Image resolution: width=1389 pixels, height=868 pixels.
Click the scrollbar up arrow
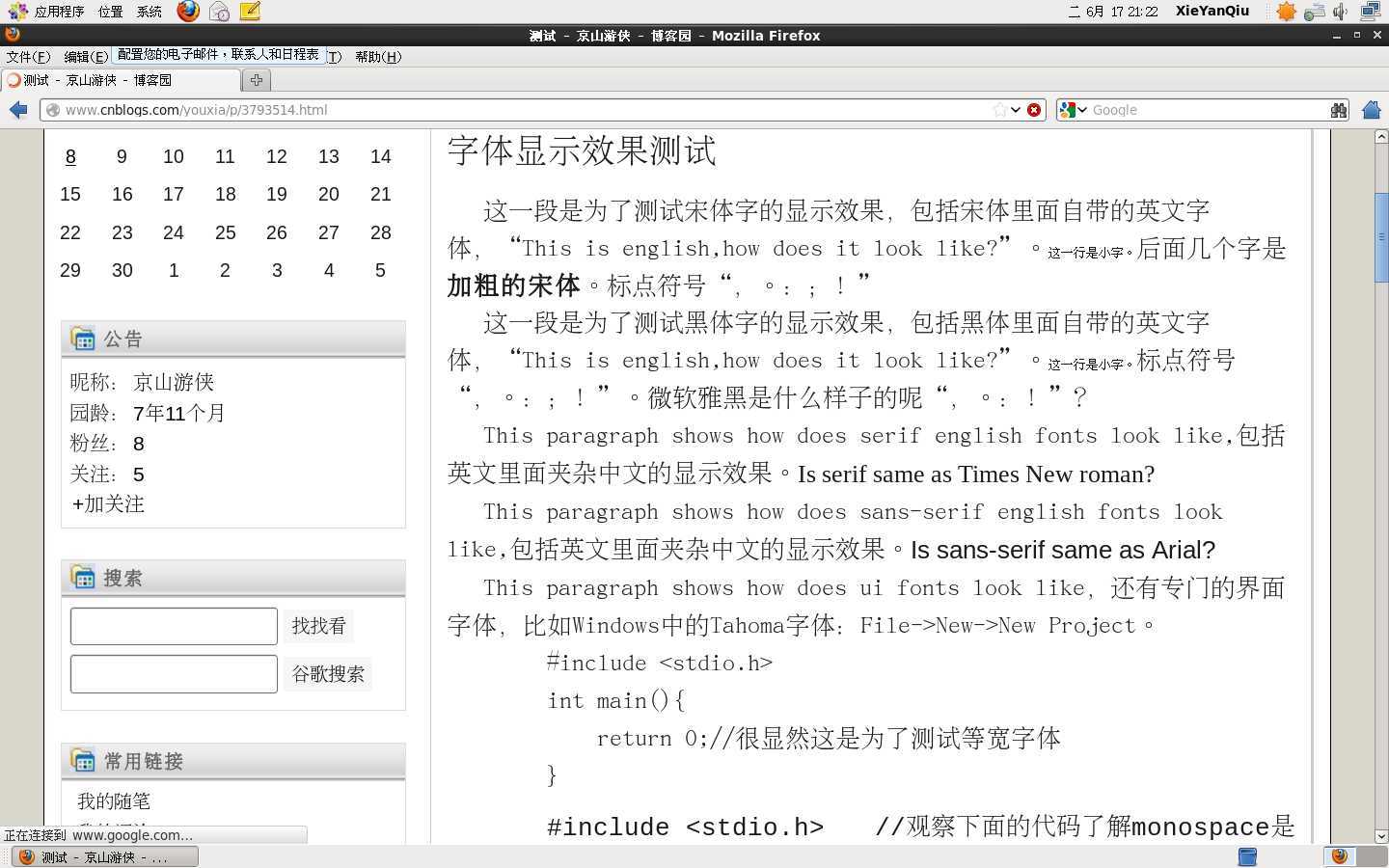pos(1381,137)
